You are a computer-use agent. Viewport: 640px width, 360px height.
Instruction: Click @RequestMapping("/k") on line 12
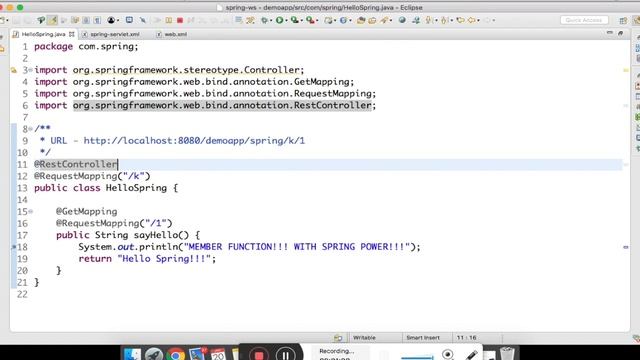click(92, 176)
